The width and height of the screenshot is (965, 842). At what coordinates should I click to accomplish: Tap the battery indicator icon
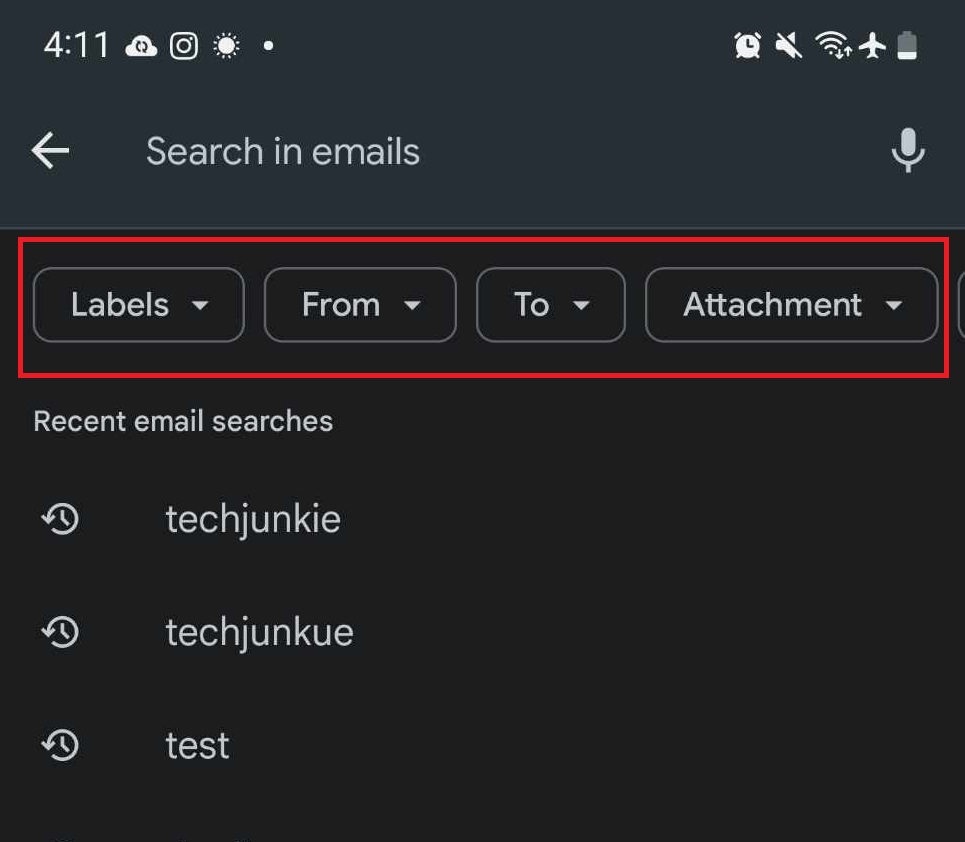(x=907, y=45)
